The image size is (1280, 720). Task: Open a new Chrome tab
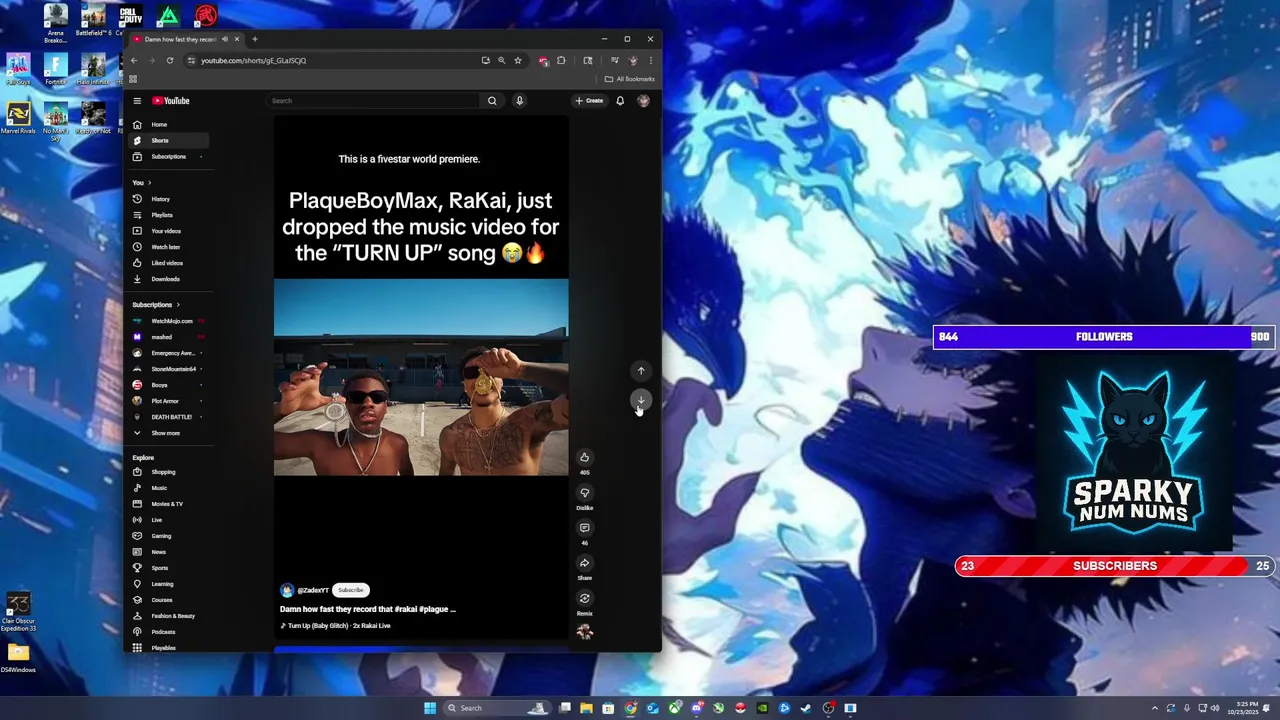click(x=255, y=39)
